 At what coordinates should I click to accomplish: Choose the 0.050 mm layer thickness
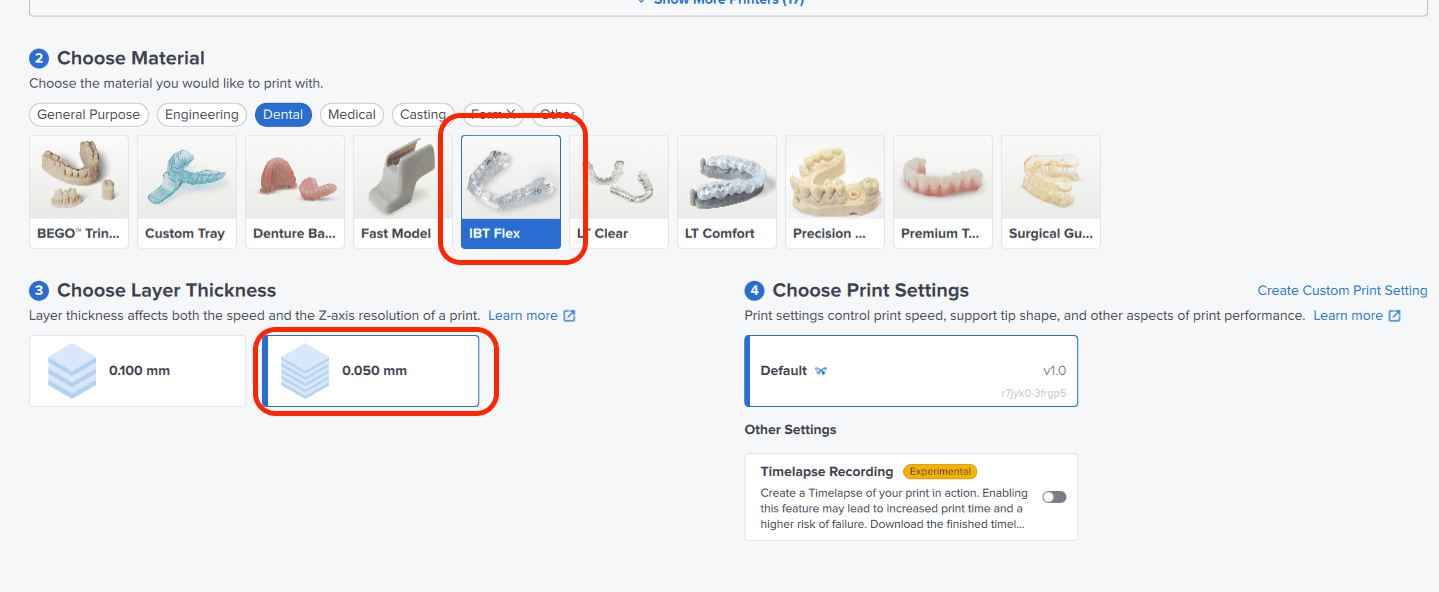point(372,370)
